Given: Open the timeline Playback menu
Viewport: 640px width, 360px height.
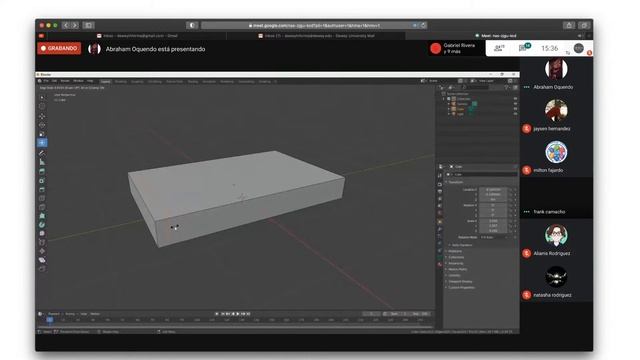Looking at the screenshot, I should coord(54,314).
